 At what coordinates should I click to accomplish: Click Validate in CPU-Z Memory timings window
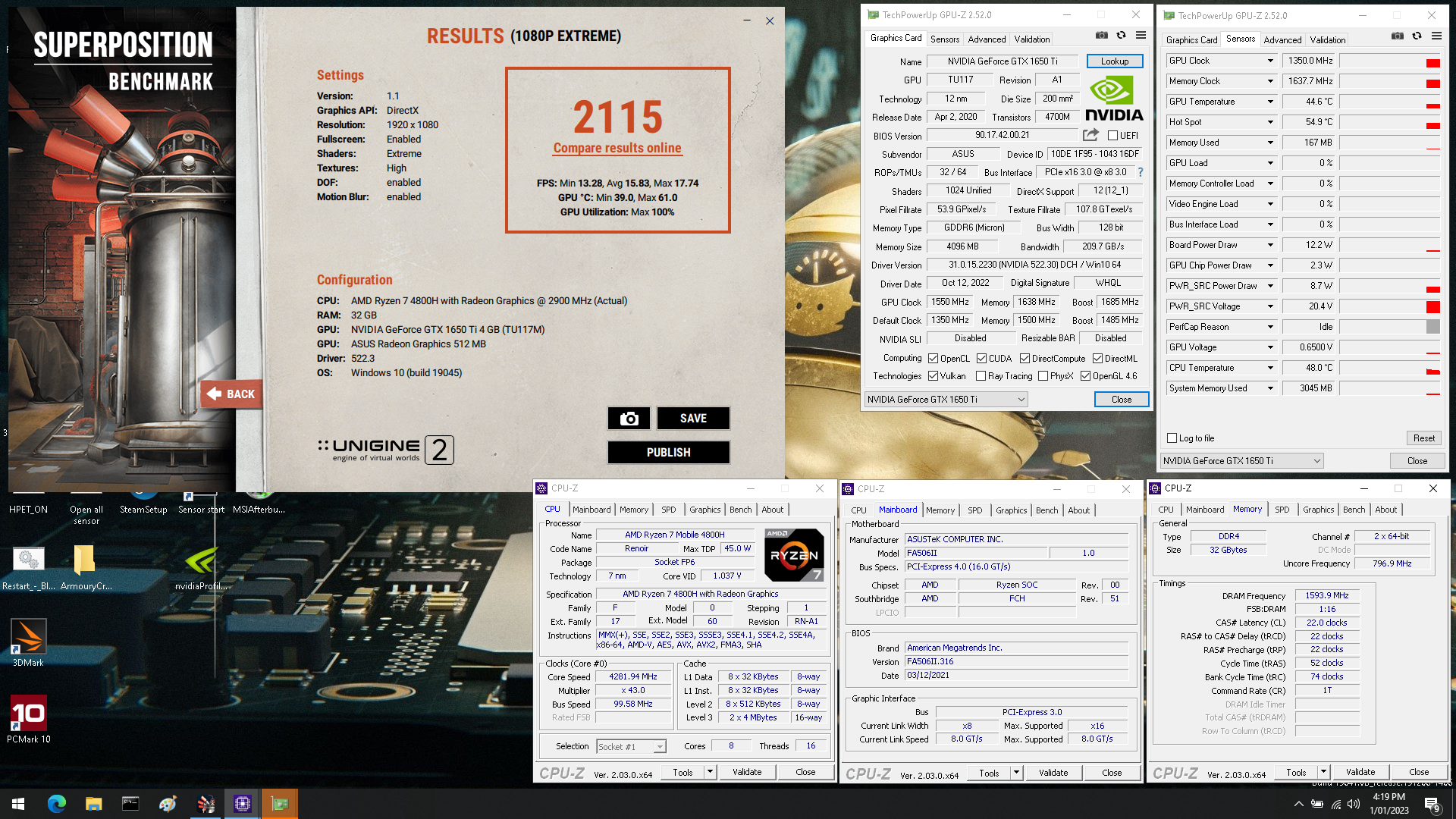pos(1360,772)
